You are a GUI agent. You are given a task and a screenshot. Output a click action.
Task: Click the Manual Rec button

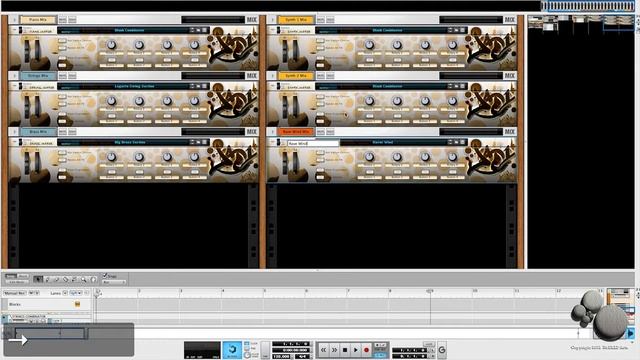[x=14, y=293]
